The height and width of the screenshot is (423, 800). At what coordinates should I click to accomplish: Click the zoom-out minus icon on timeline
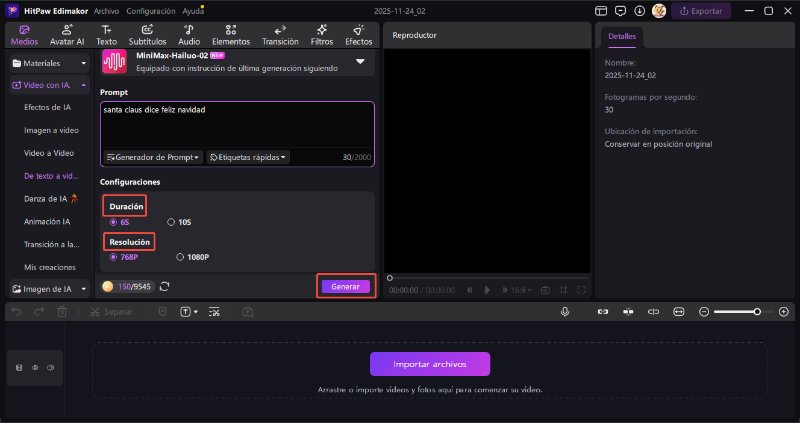click(704, 312)
